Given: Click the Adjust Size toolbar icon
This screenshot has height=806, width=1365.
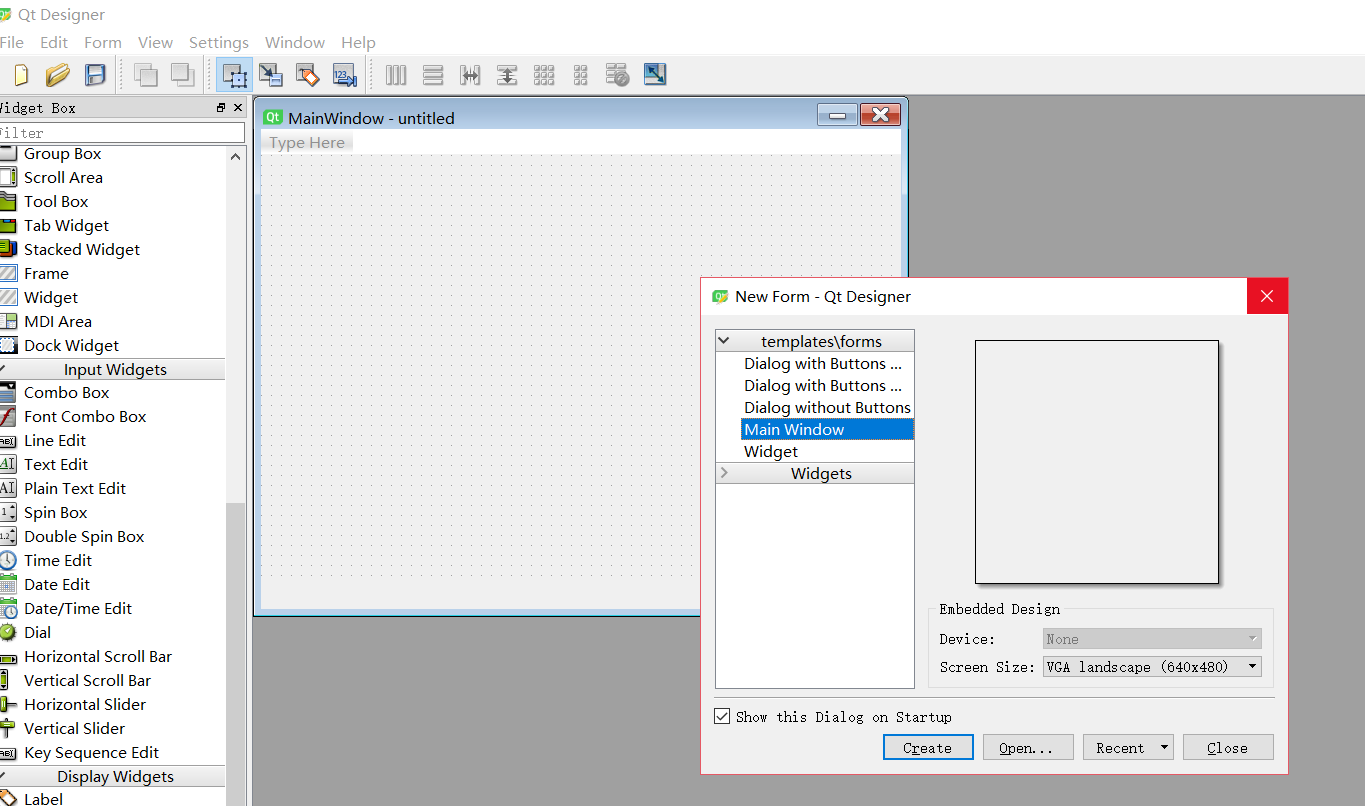Looking at the screenshot, I should pyautogui.click(x=655, y=75).
